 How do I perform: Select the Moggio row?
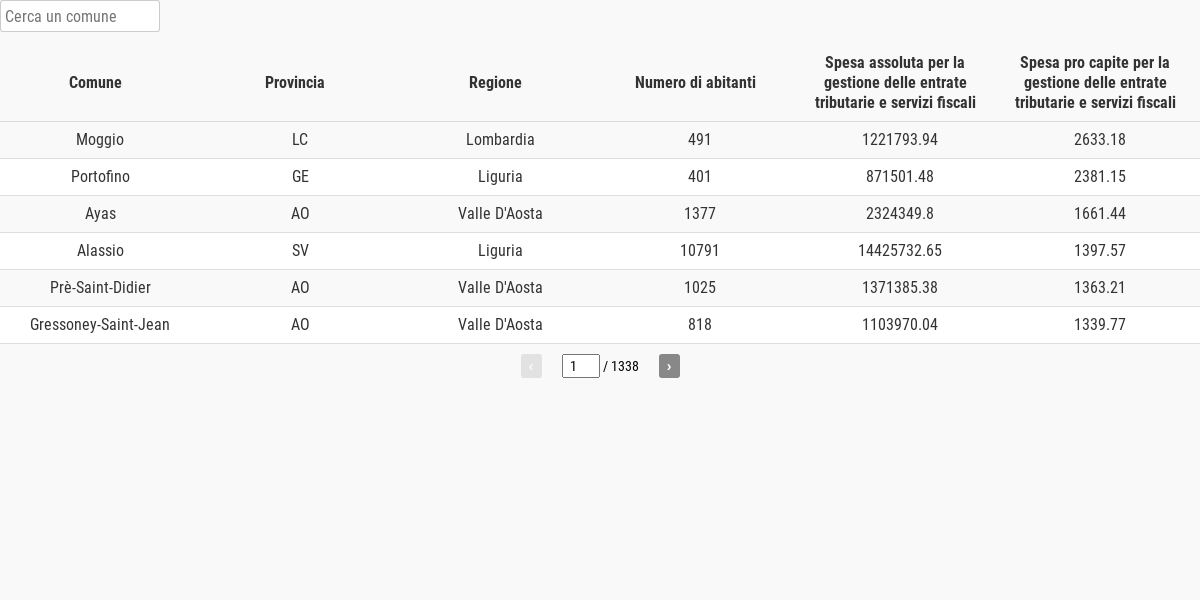click(600, 140)
